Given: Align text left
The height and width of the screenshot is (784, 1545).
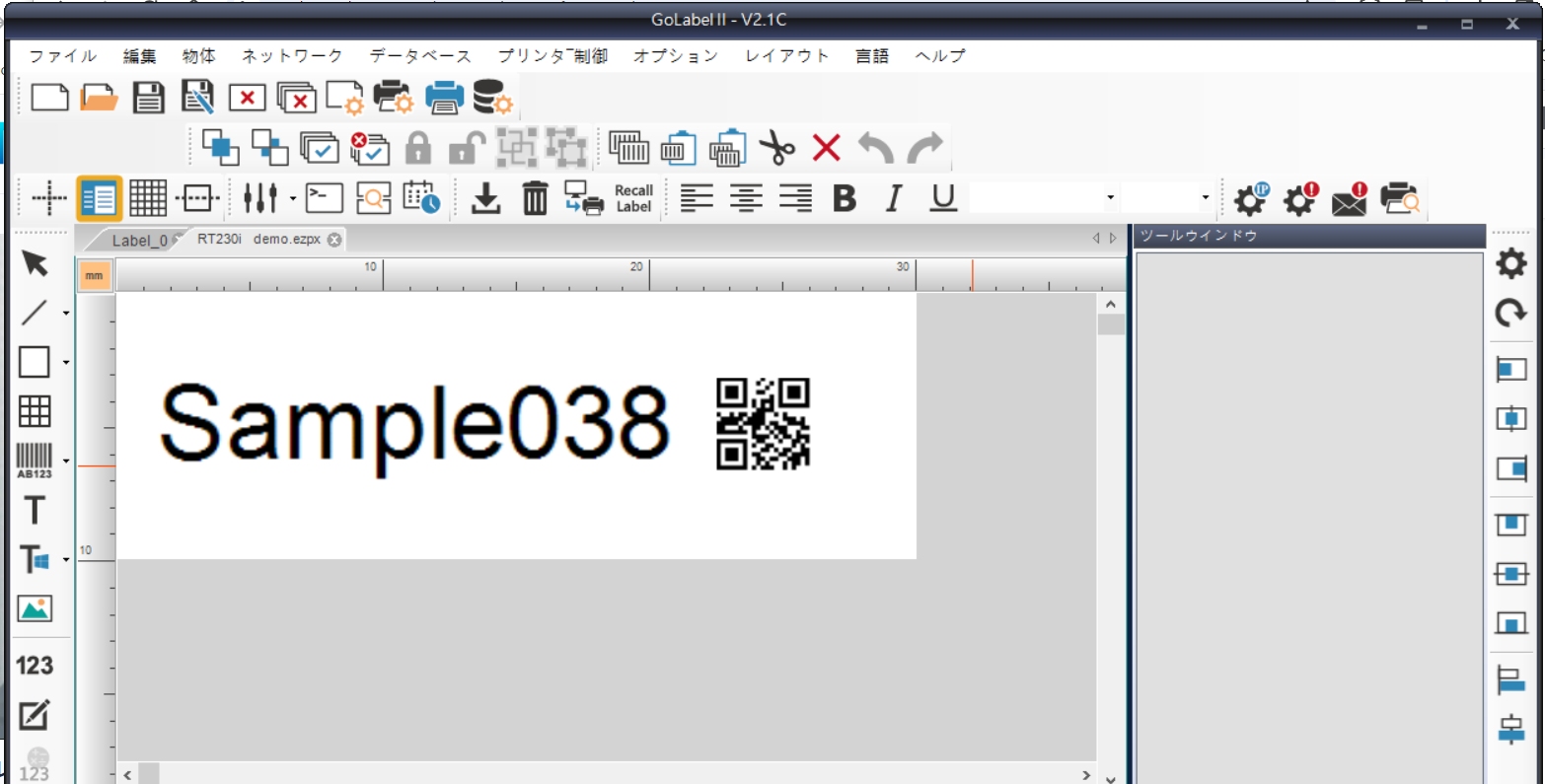Looking at the screenshot, I should (697, 198).
